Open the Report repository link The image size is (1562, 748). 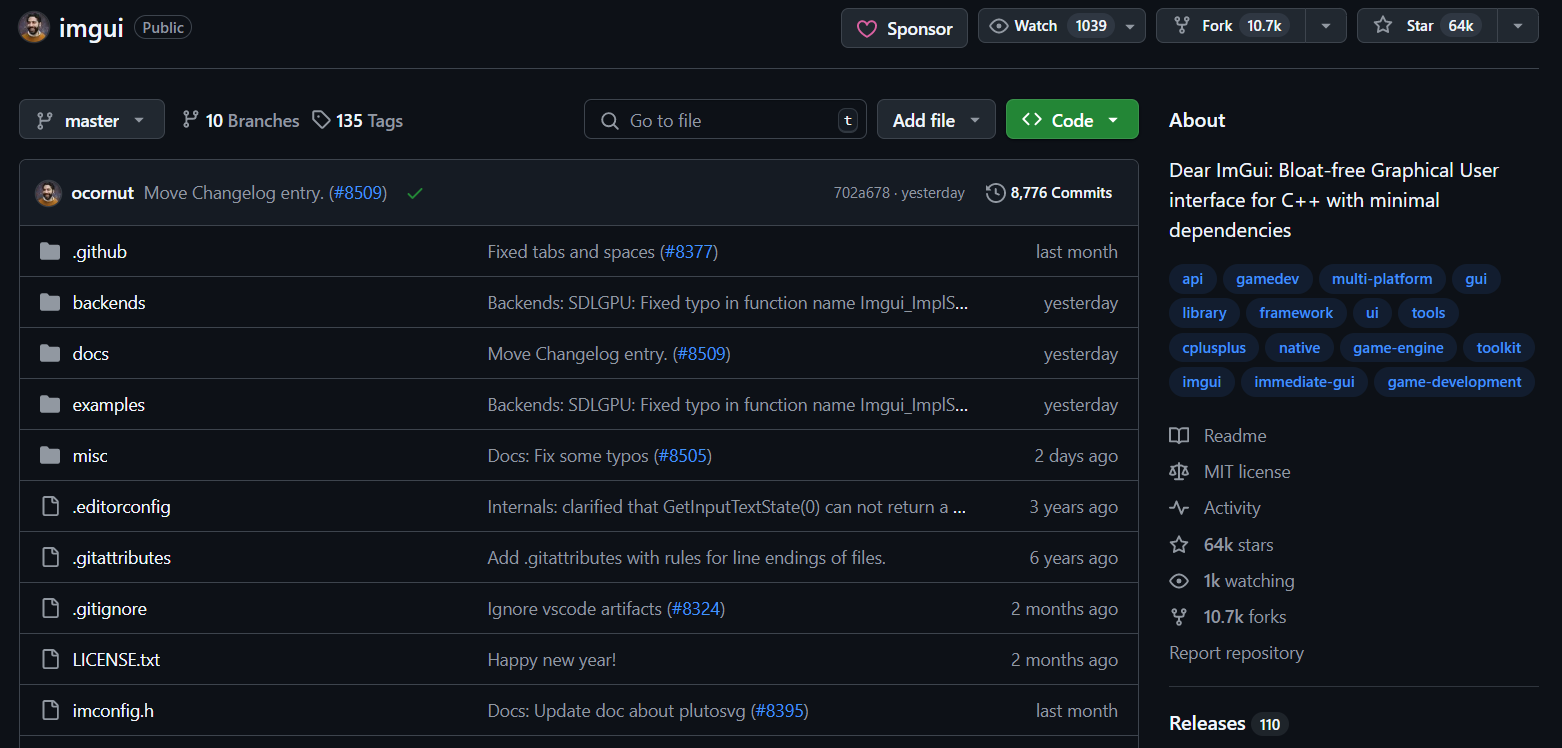point(1236,653)
